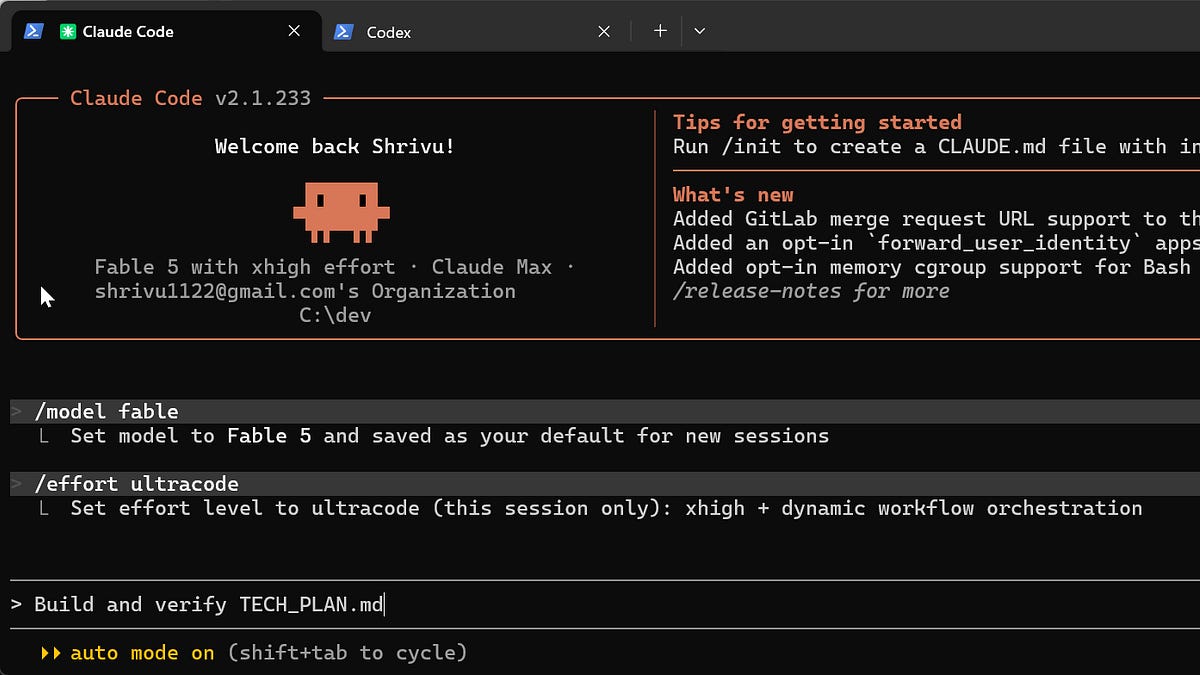Click 'Set model to Fable 5' output line
Viewport: 1200px width, 675px height.
click(x=449, y=436)
